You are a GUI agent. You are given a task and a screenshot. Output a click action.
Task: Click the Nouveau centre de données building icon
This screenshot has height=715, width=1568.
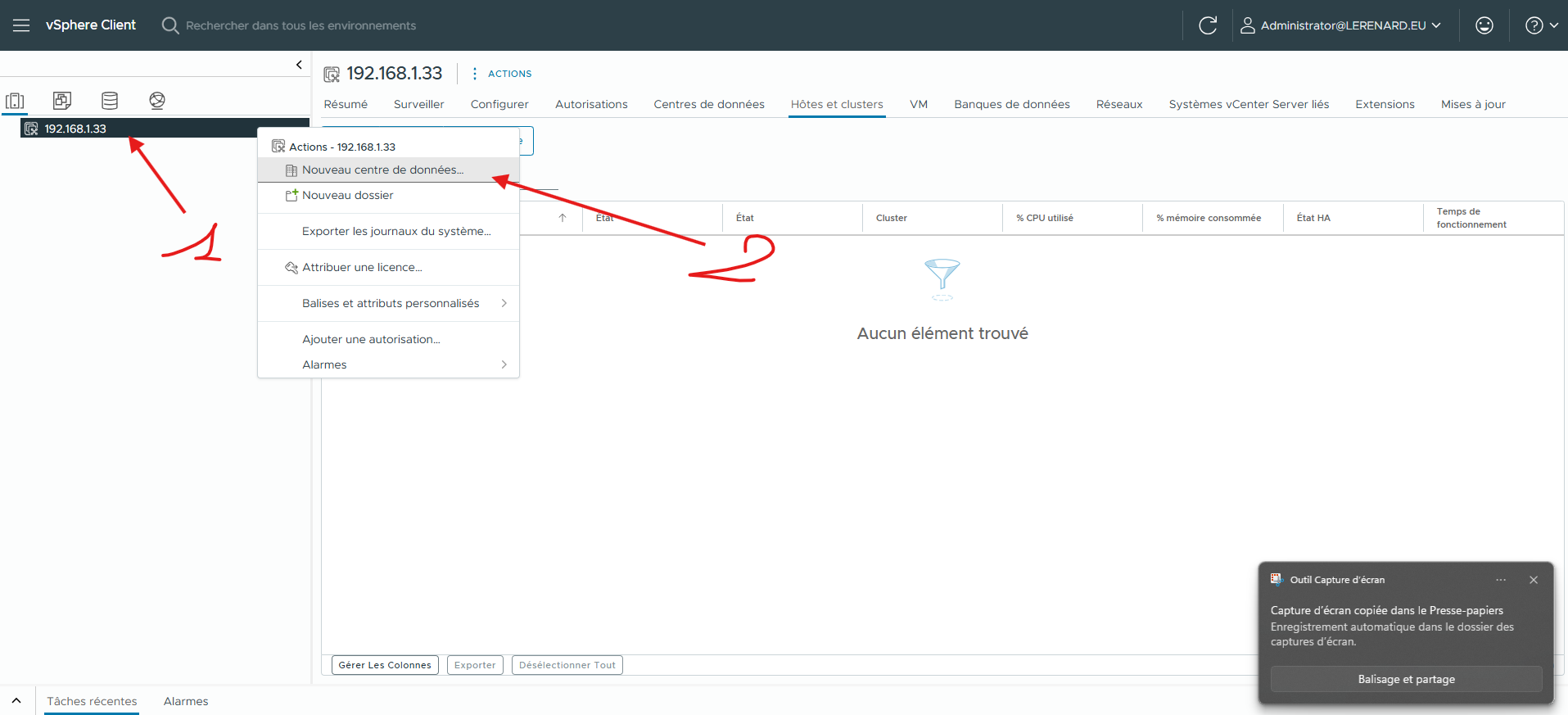(x=291, y=170)
